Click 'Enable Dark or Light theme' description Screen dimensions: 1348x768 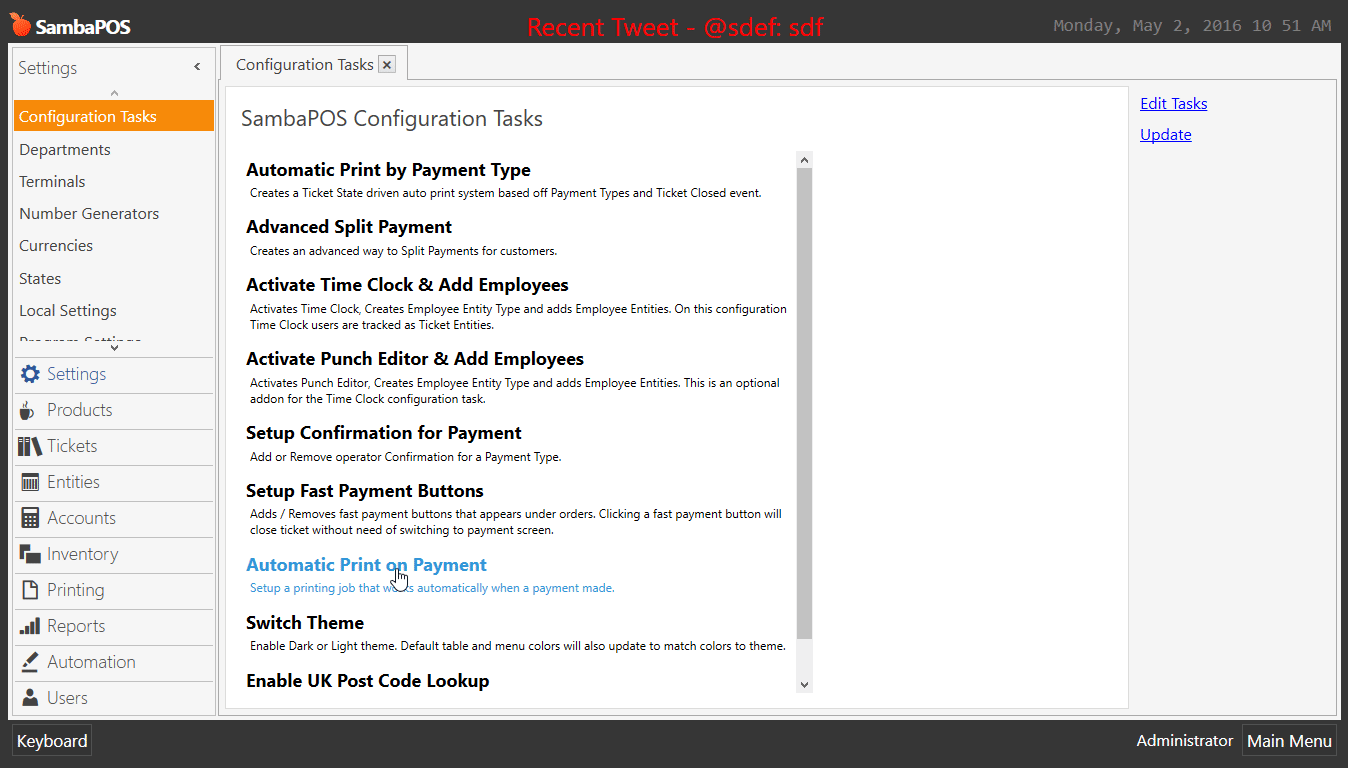[x=518, y=646]
